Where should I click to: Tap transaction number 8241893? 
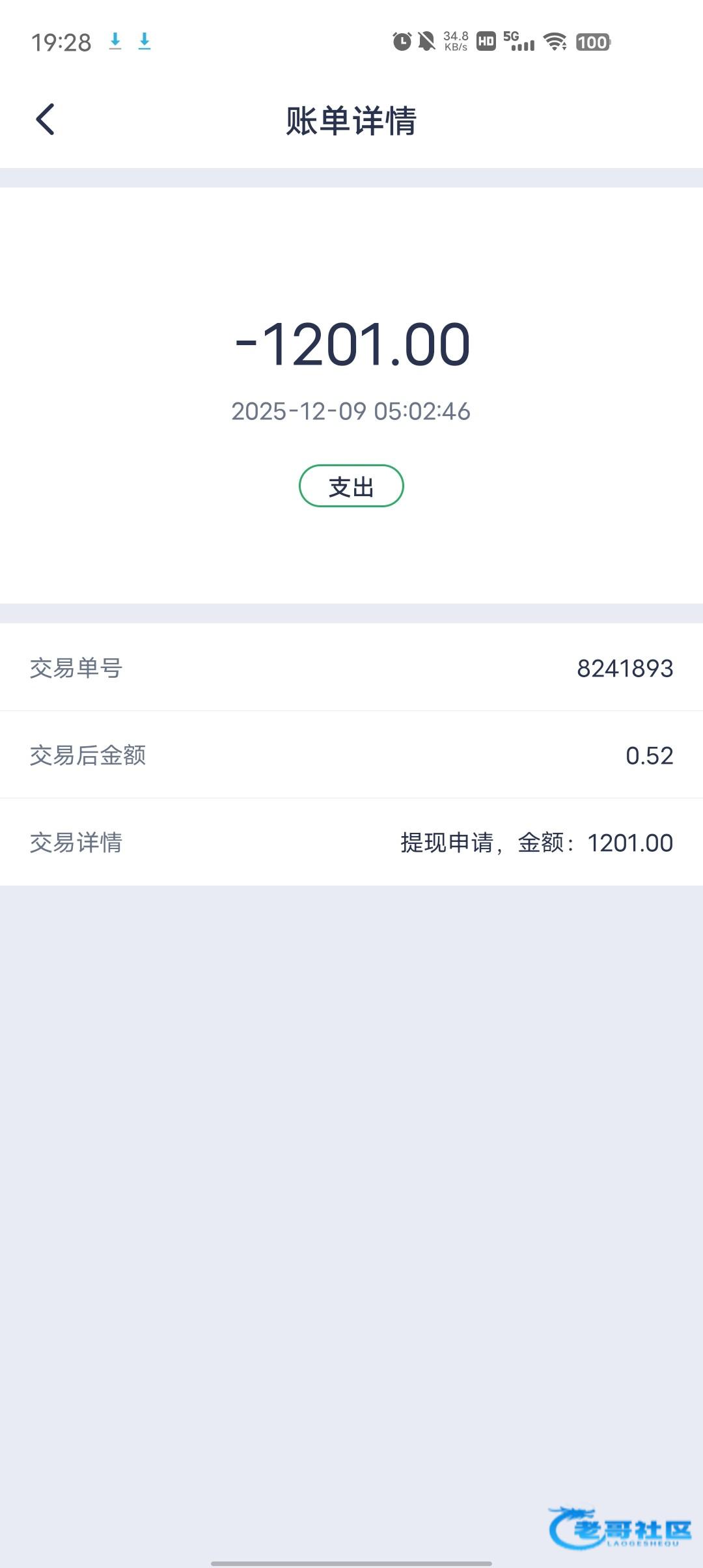coord(625,669)
